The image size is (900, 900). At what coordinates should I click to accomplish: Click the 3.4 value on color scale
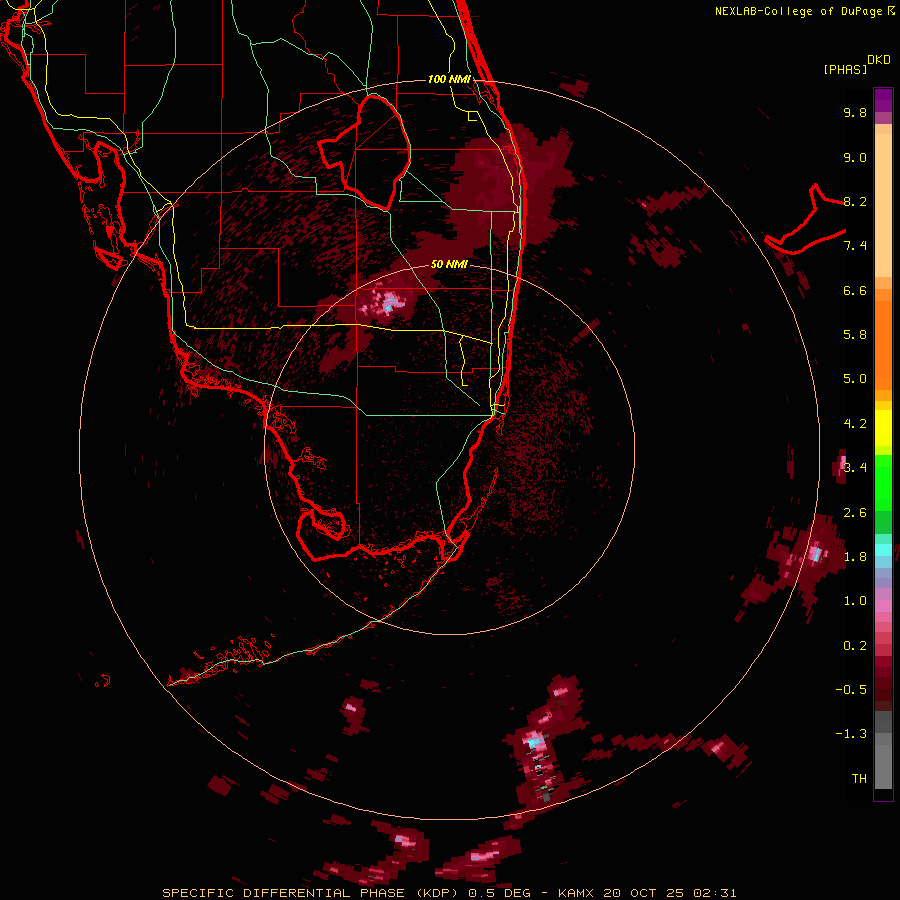pyautogui.click(x=855, y=467)
